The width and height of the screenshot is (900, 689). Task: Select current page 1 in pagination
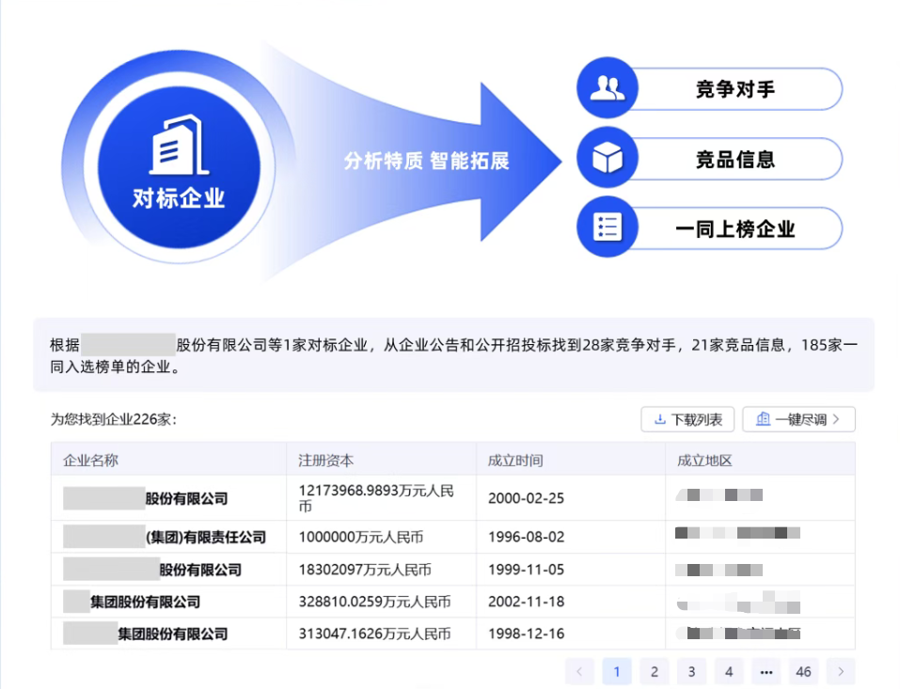(x=617, y=672)
